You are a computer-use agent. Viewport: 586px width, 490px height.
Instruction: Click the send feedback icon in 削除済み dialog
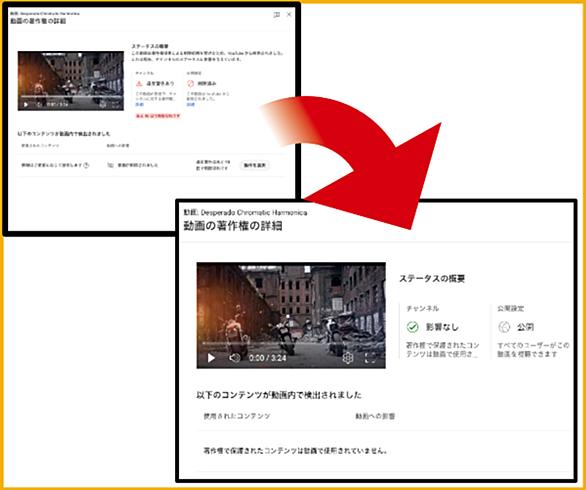tap(277, 15)
